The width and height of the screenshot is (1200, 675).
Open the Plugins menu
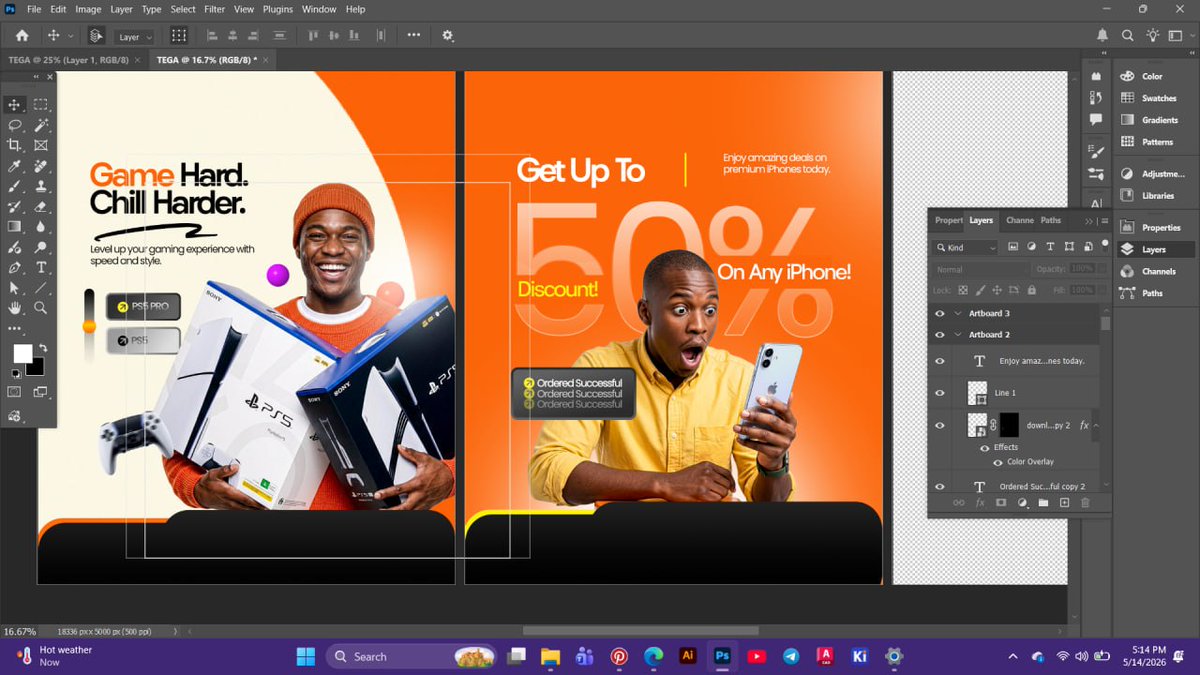pyautogui.click(x=277, y=9)
